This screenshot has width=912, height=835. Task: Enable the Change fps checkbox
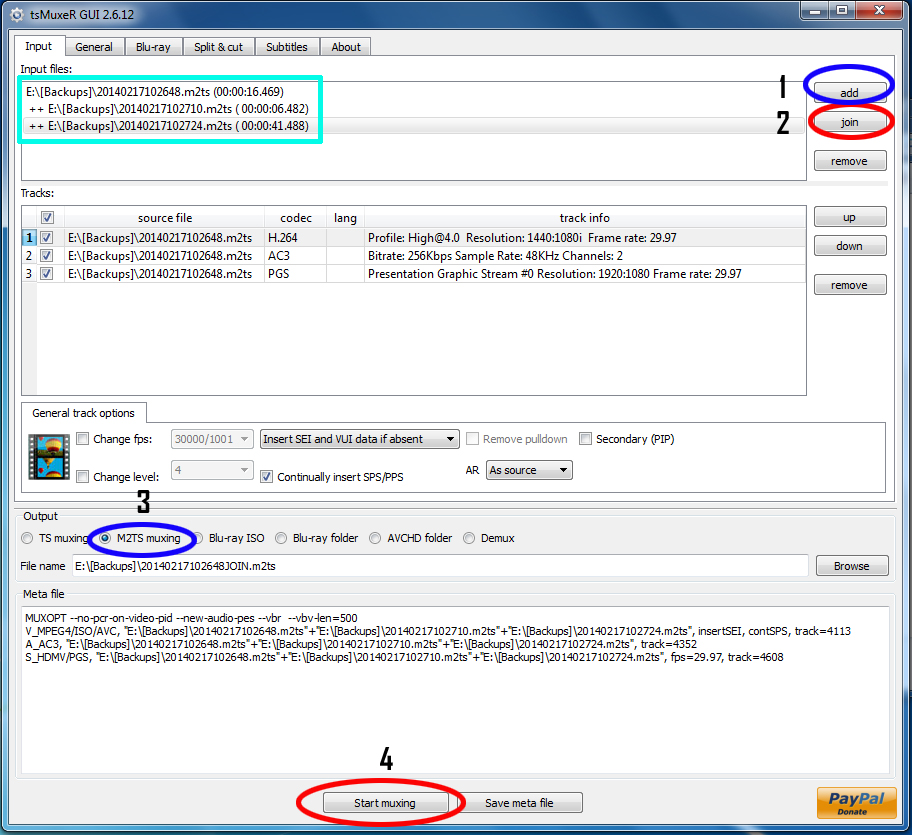[x=83, y=439]
